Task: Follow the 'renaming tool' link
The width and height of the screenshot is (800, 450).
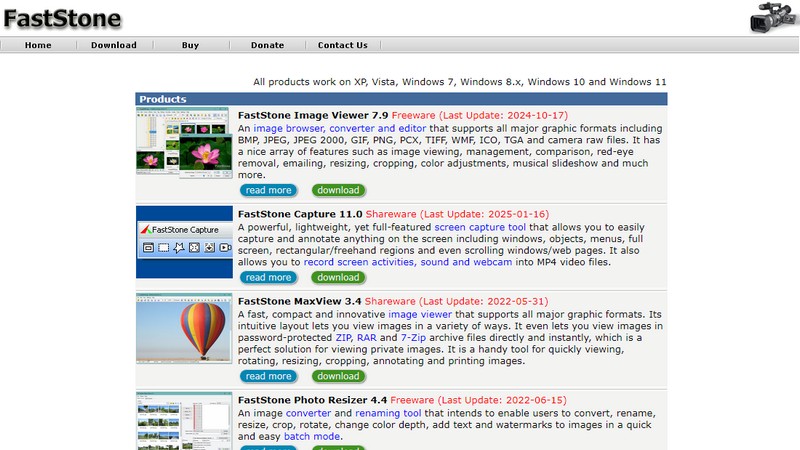Action: click(388, 413)
